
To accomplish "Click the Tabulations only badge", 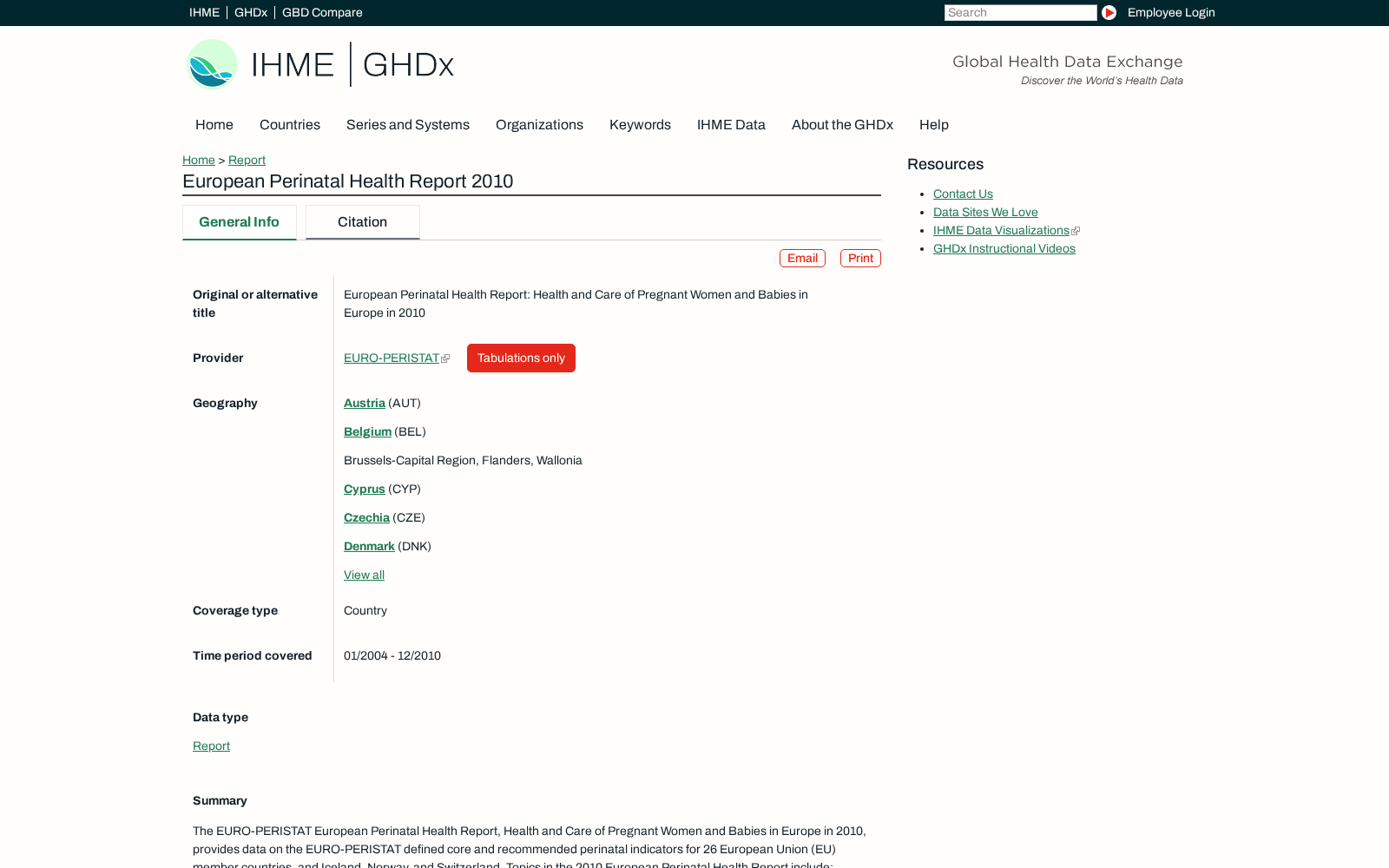I will (x=521, y=358).
